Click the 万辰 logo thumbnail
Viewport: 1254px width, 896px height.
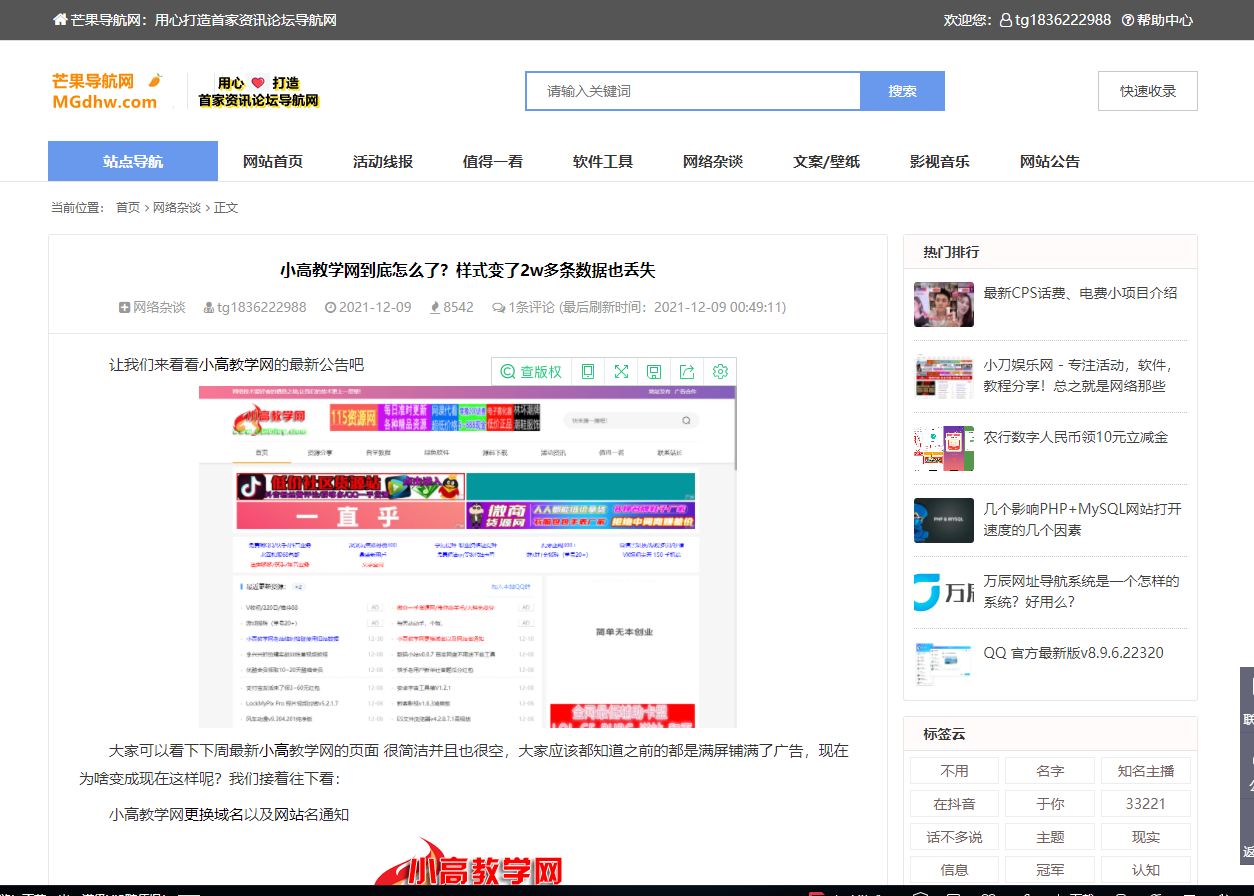coord(944,592)
